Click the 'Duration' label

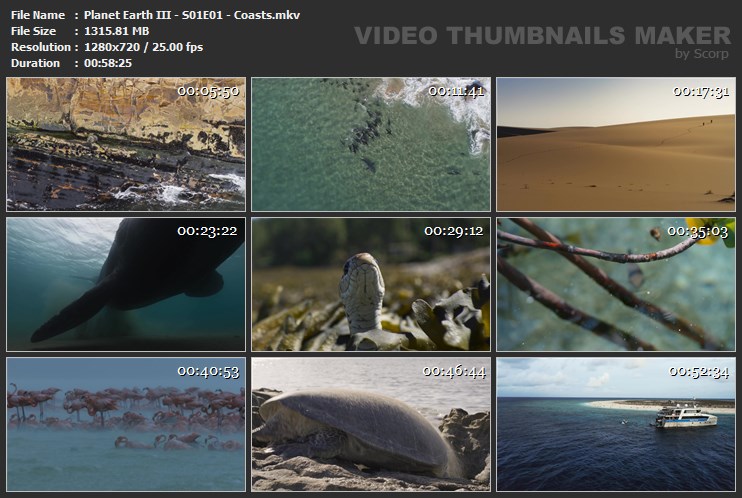(35, 63)
